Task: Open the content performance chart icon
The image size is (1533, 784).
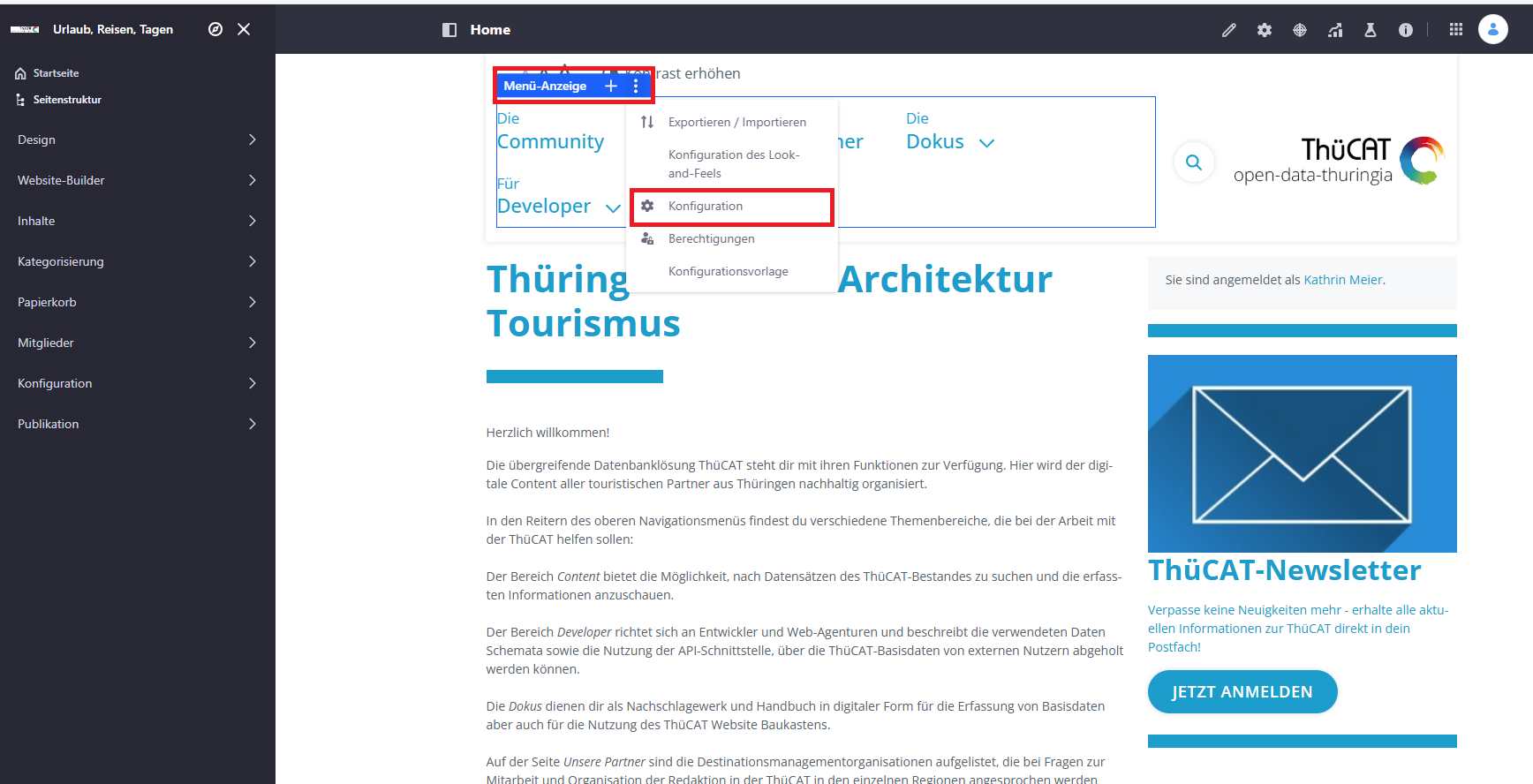Action: [x=1335, y=30]
